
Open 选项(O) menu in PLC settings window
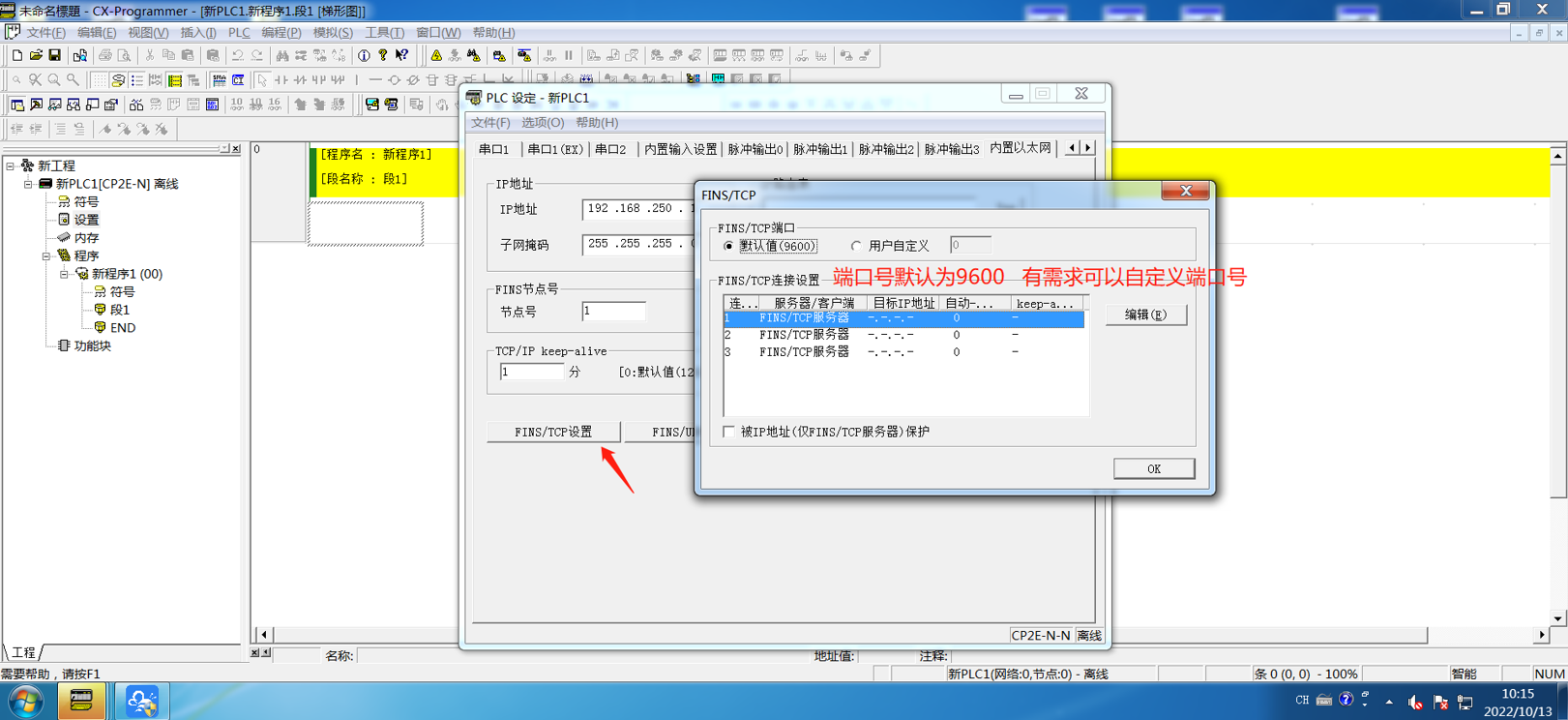point(543,123)
